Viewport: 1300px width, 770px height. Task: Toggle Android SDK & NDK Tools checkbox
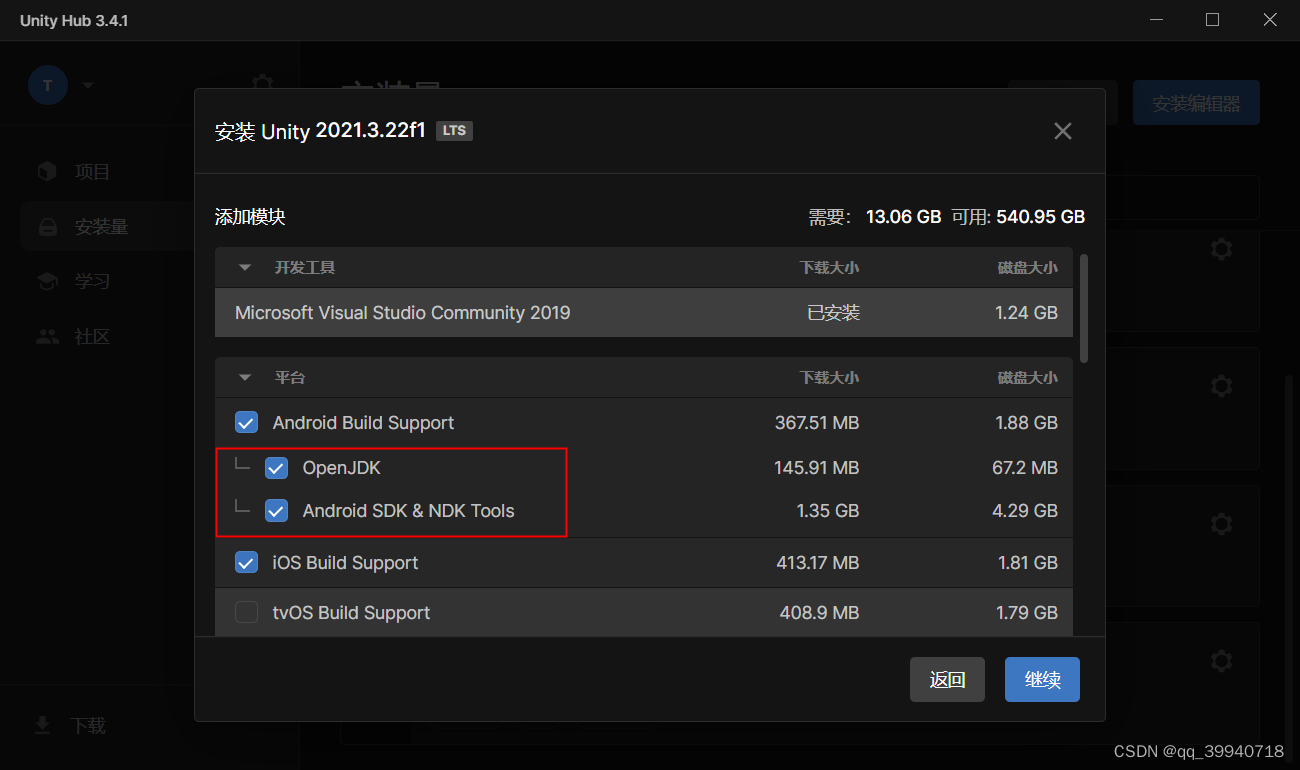[x=276, y=511]
